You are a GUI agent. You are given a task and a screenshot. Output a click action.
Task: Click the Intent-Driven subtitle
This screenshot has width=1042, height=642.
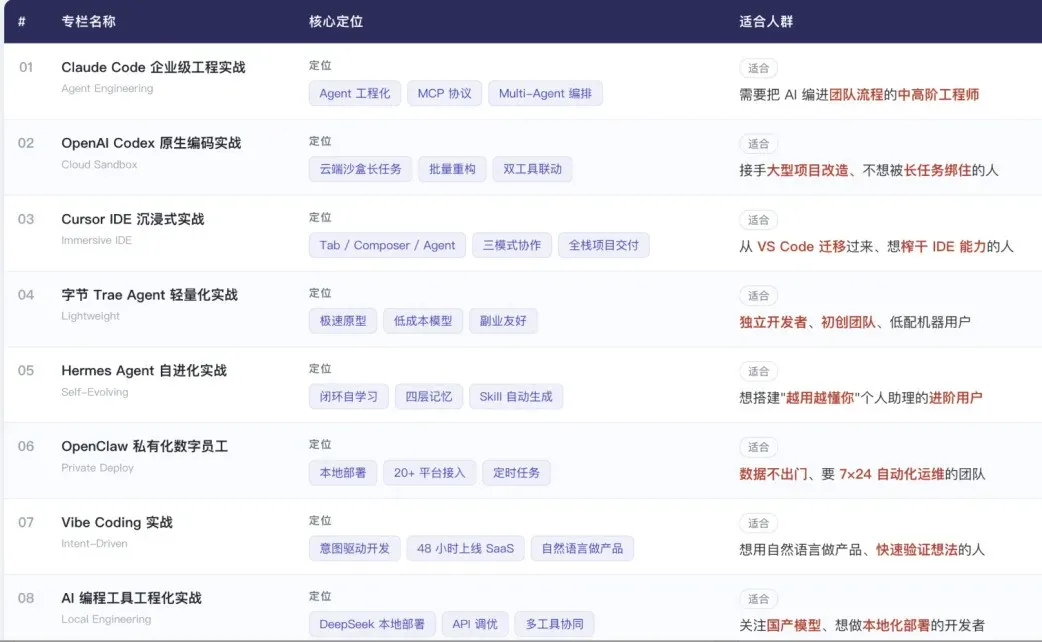[94, 544]
